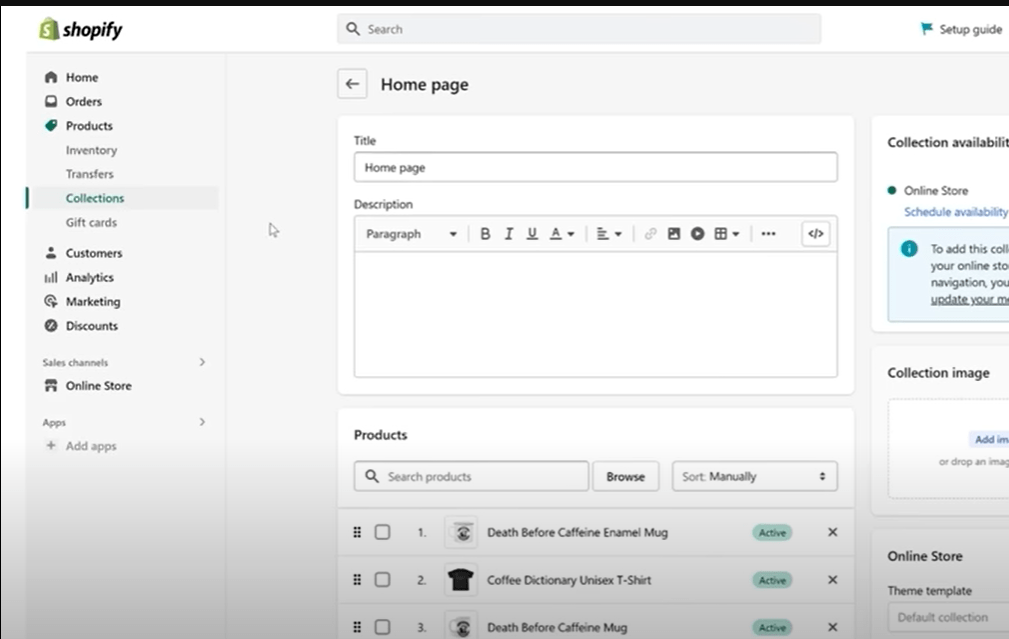The width and height of the screenshot is (1009, 639).
Task: Open the Orders page from sidebar
Action: 83,101
